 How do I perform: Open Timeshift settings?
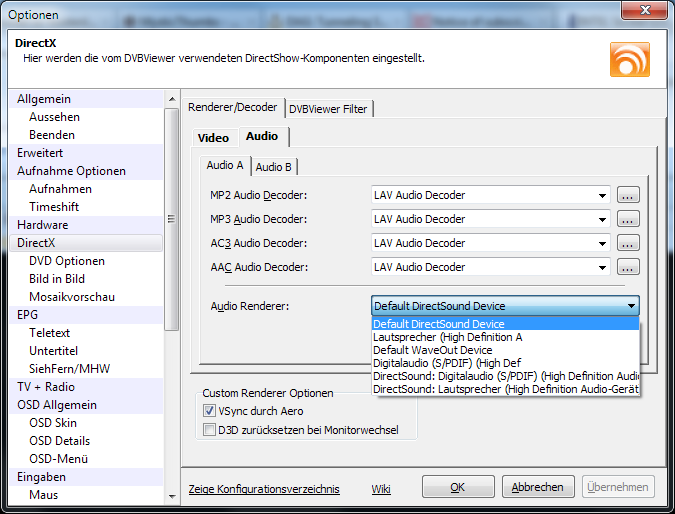86,207
